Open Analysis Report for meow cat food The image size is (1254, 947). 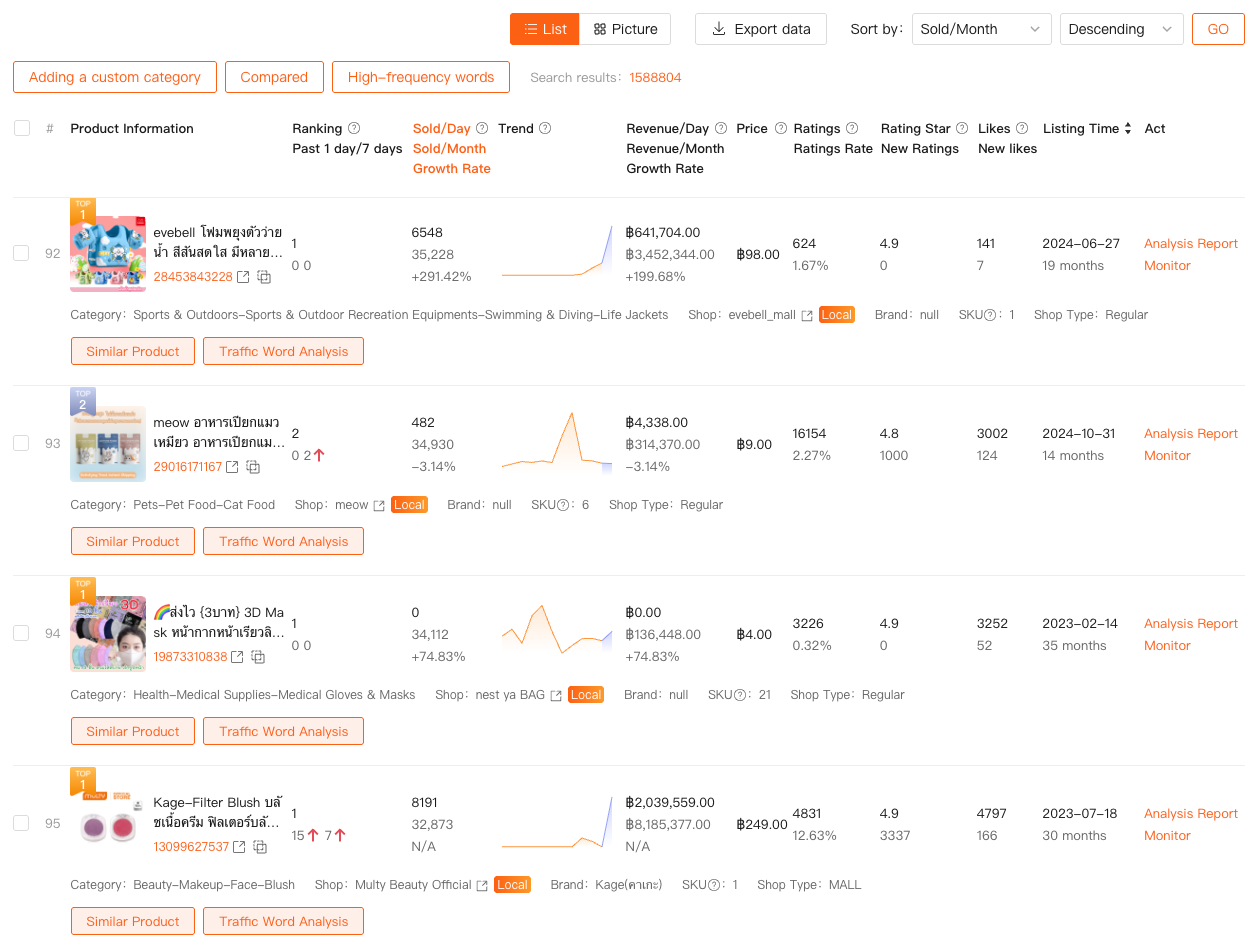click(1190, 433)
